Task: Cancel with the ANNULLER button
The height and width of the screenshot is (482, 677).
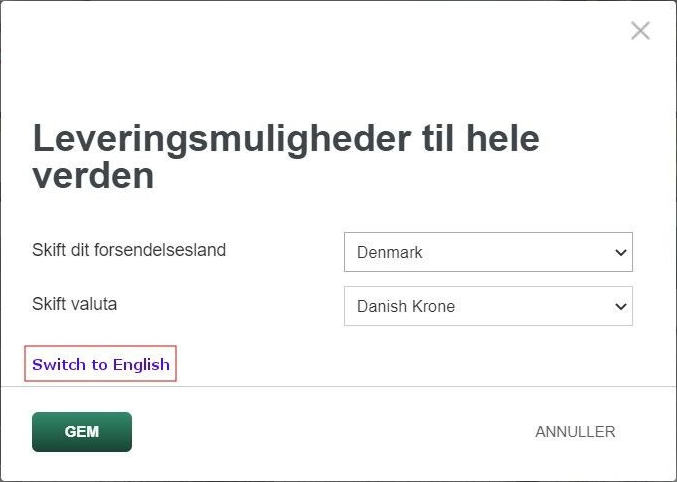Action: [x=575, y=432]
